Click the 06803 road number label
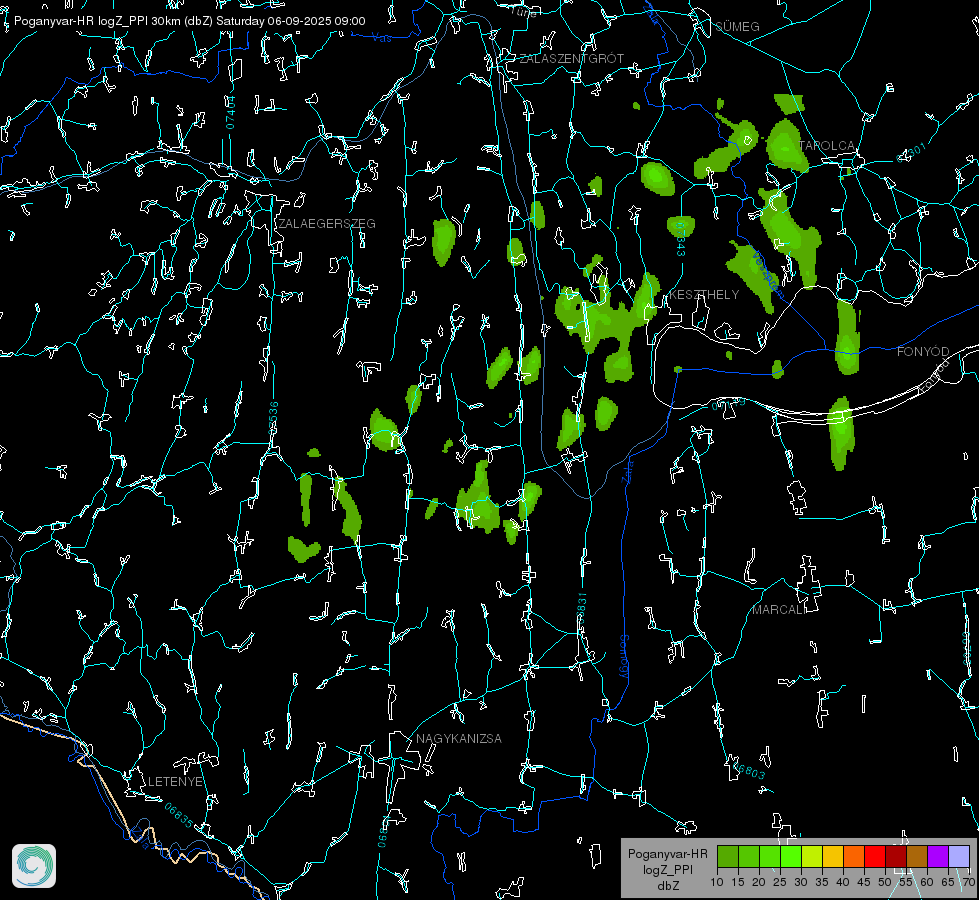The width and height of the screenshot is (979, 900). click(747, 769)
